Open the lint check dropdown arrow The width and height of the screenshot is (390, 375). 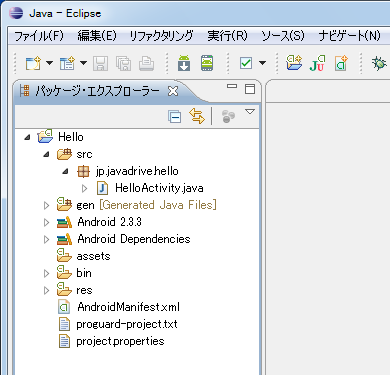coord(263,63)
